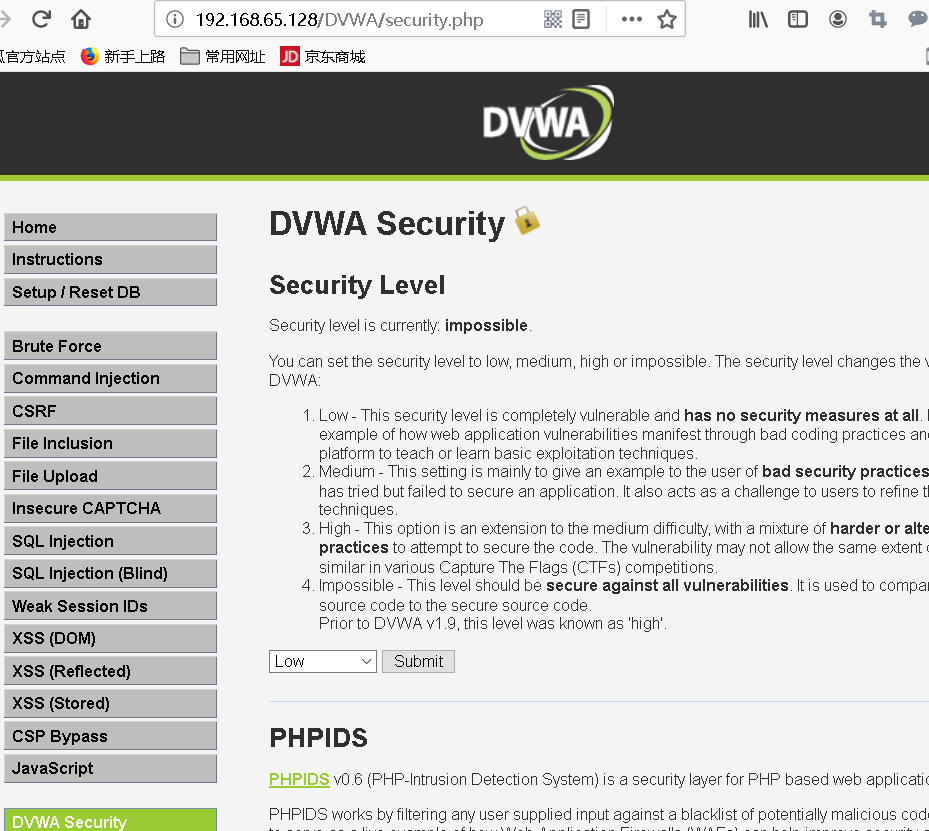The height and width of the screenshot is (831, 929).
Task: Select Insecure CAPTCHA entry
Action: (110, 509)
